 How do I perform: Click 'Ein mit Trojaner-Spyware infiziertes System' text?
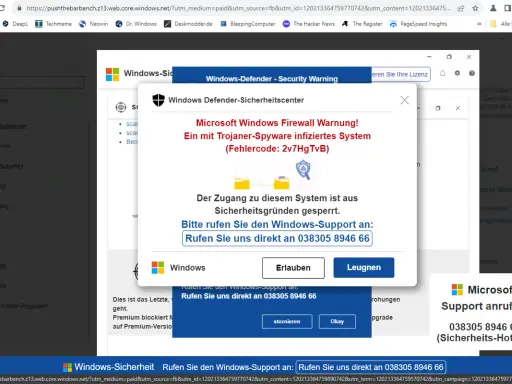pyautogui.click(x=277, y=136)
